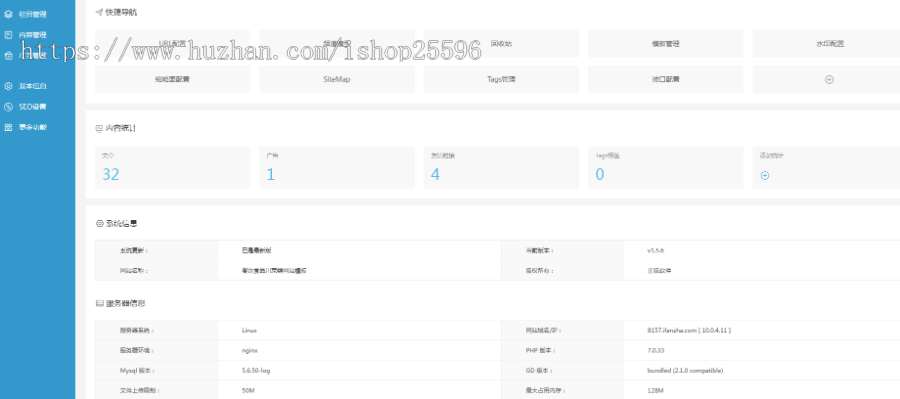Click the blue plus icon under 添加统计
The height and width of the screenshot is (399, 900).
(765, 176)
